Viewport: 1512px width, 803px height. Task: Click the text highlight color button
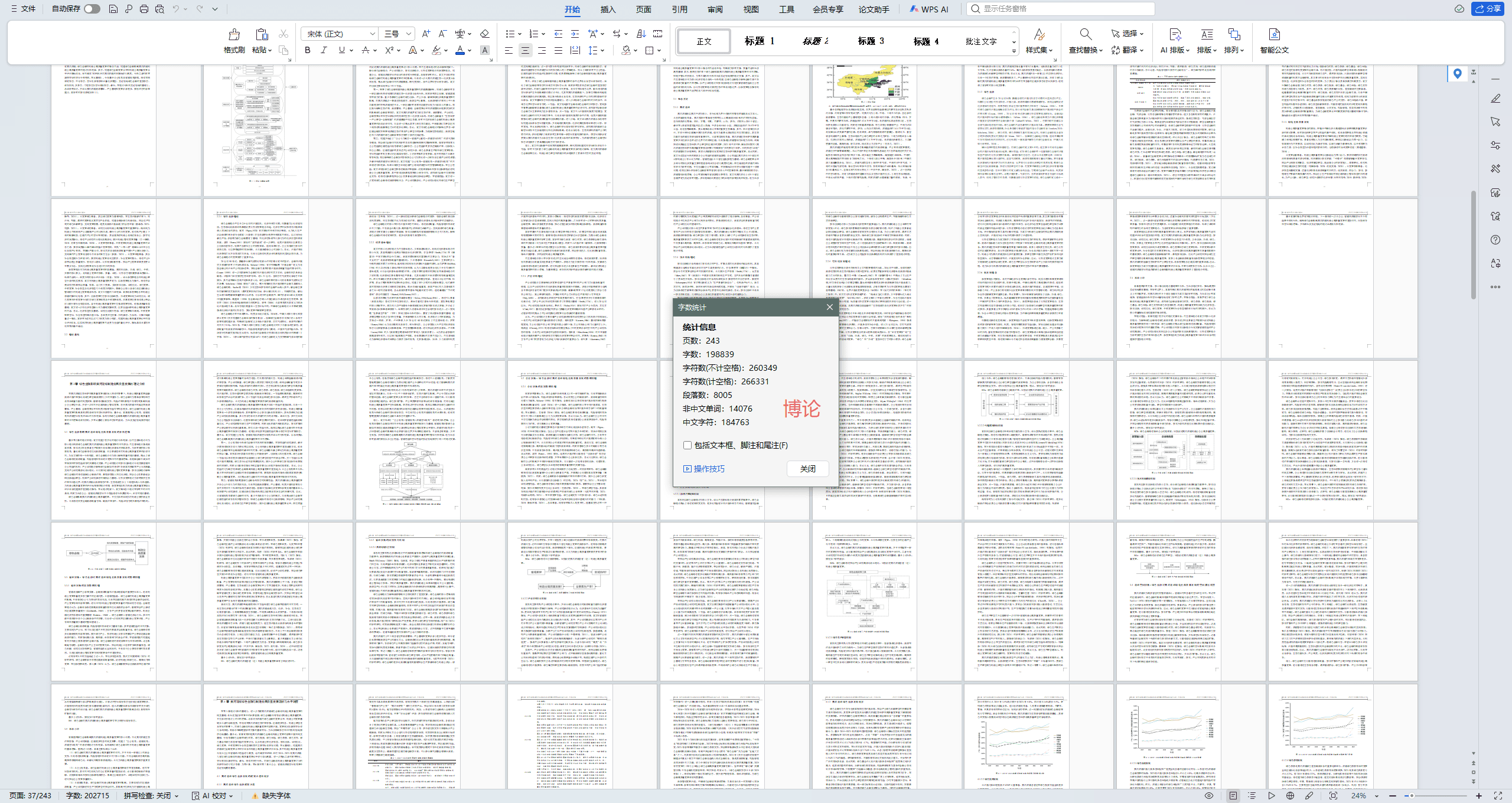click(436, 50)
